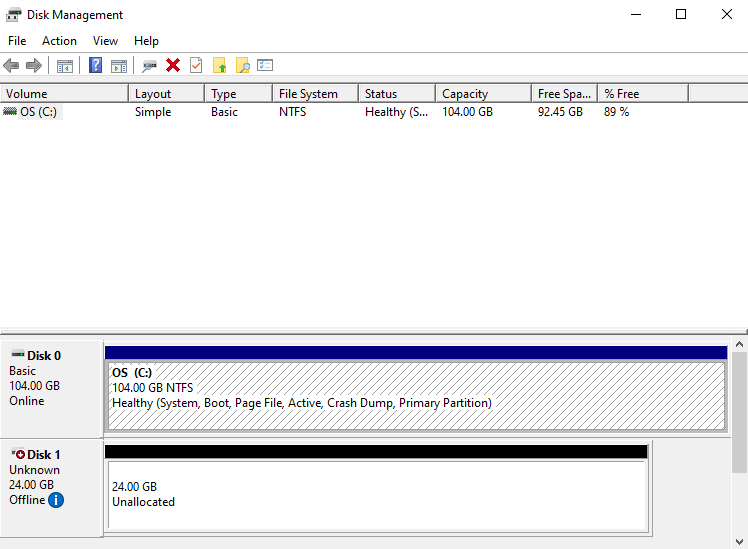This screenshot has height=549, width=748.
Task: Click the Back arrow toolbar icon
Action: [11, 66]
